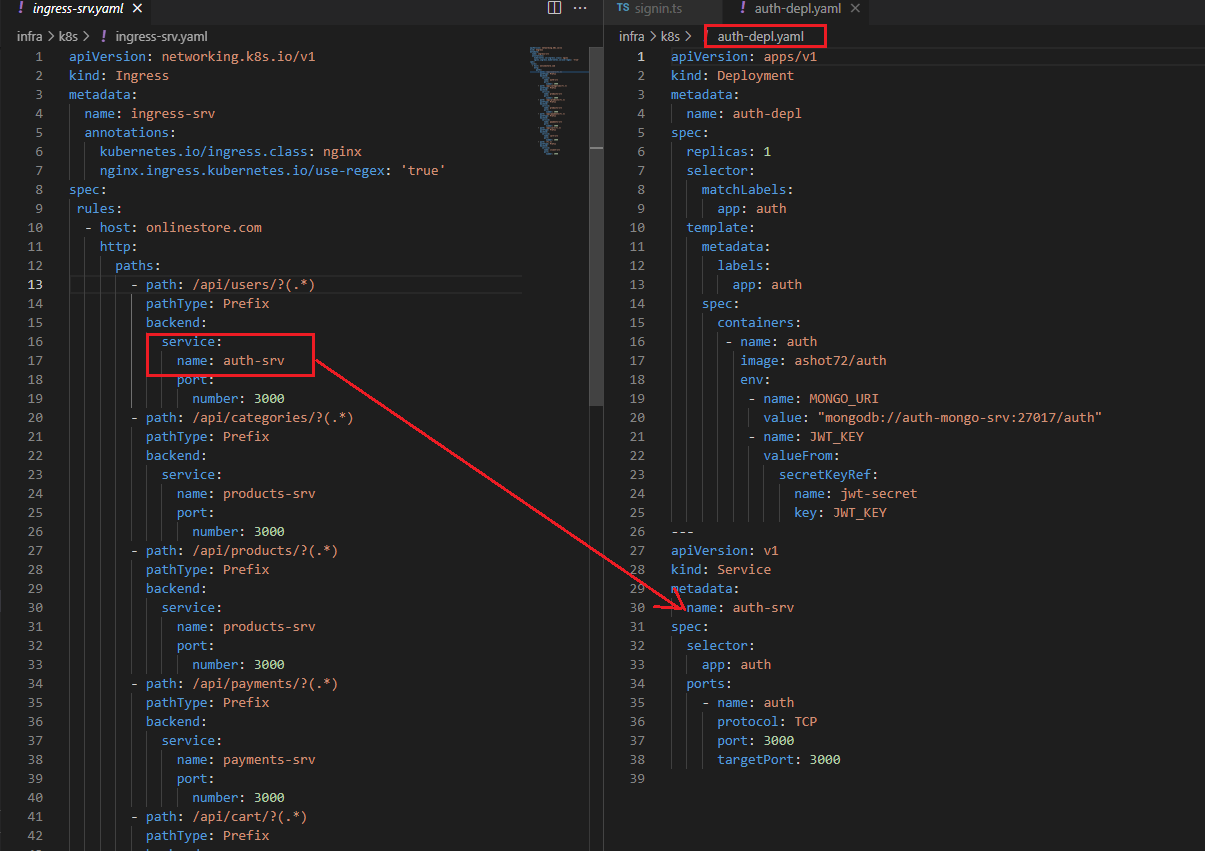Click the mongodb connection string value

tap(959, 418)
